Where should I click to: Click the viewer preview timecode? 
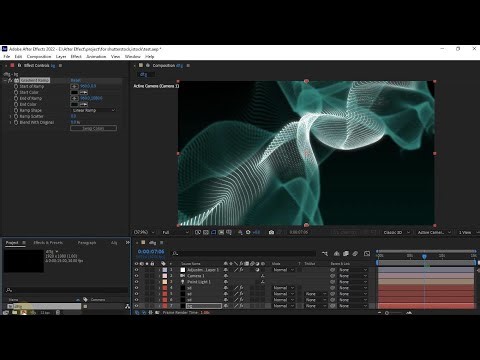click(x=298, y=232)
